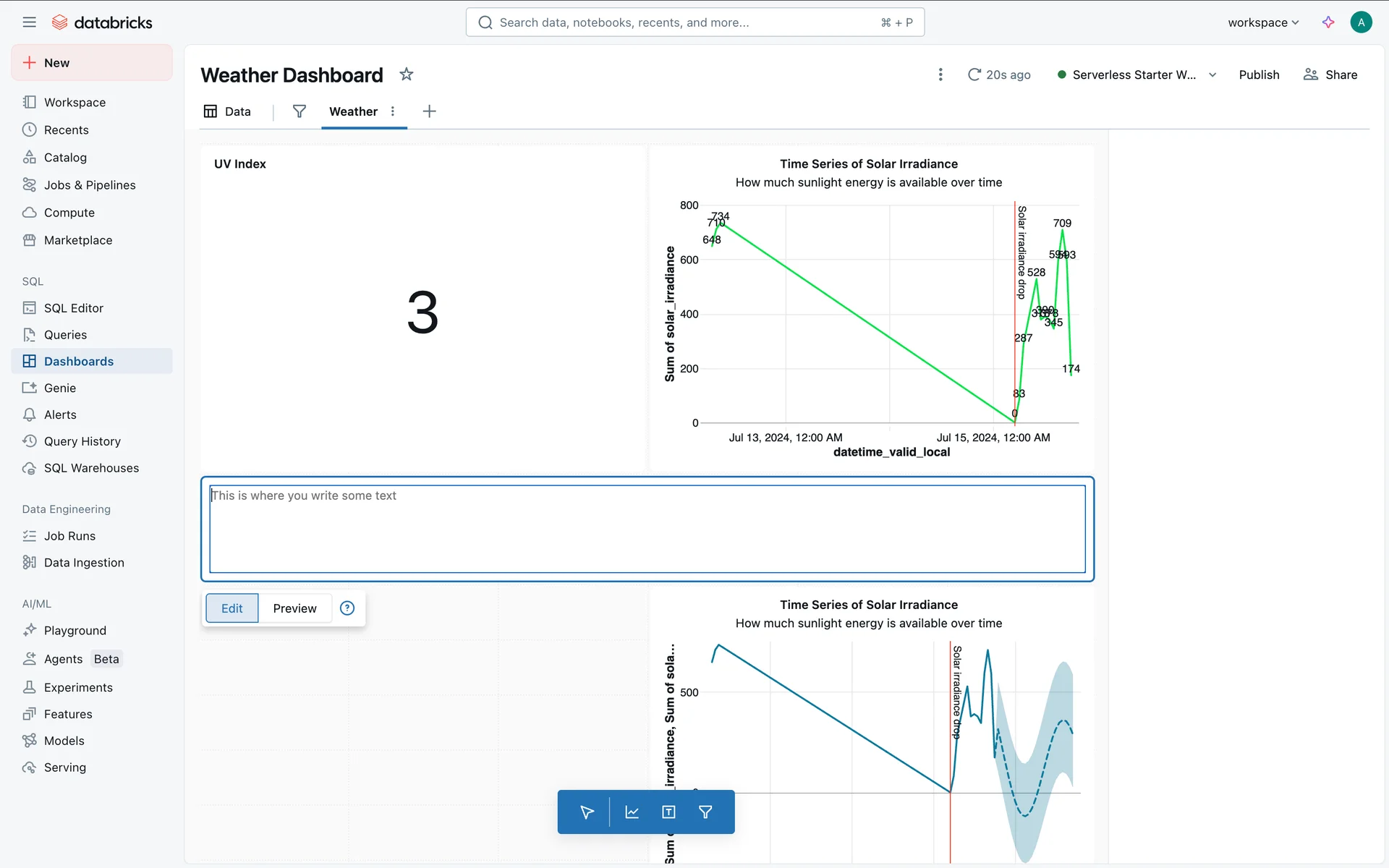
Task: Switch text widget to Preview mode
Action: click(x=294, y=608)
